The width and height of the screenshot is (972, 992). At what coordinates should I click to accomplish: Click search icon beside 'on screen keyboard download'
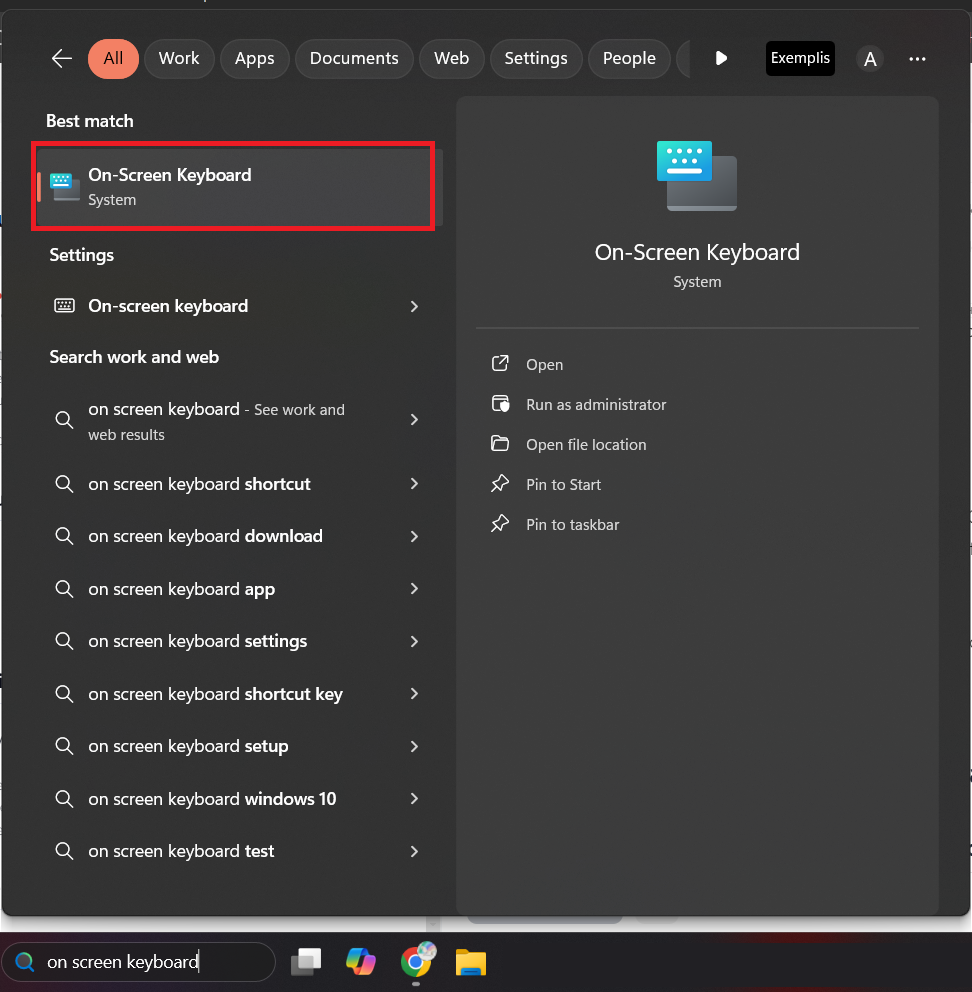coord(64,536)
